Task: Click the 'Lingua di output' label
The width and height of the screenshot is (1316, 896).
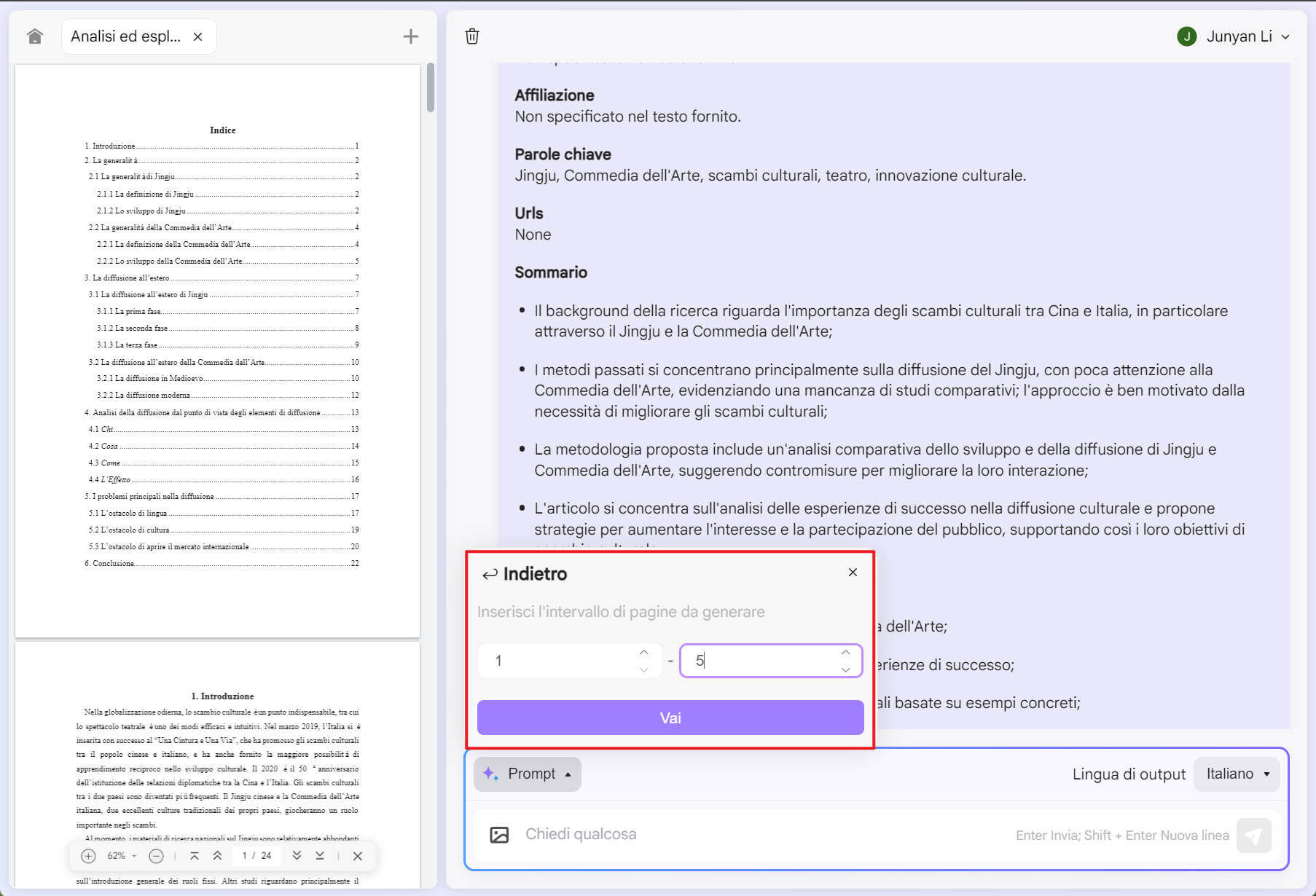Action: point(1129,774)
